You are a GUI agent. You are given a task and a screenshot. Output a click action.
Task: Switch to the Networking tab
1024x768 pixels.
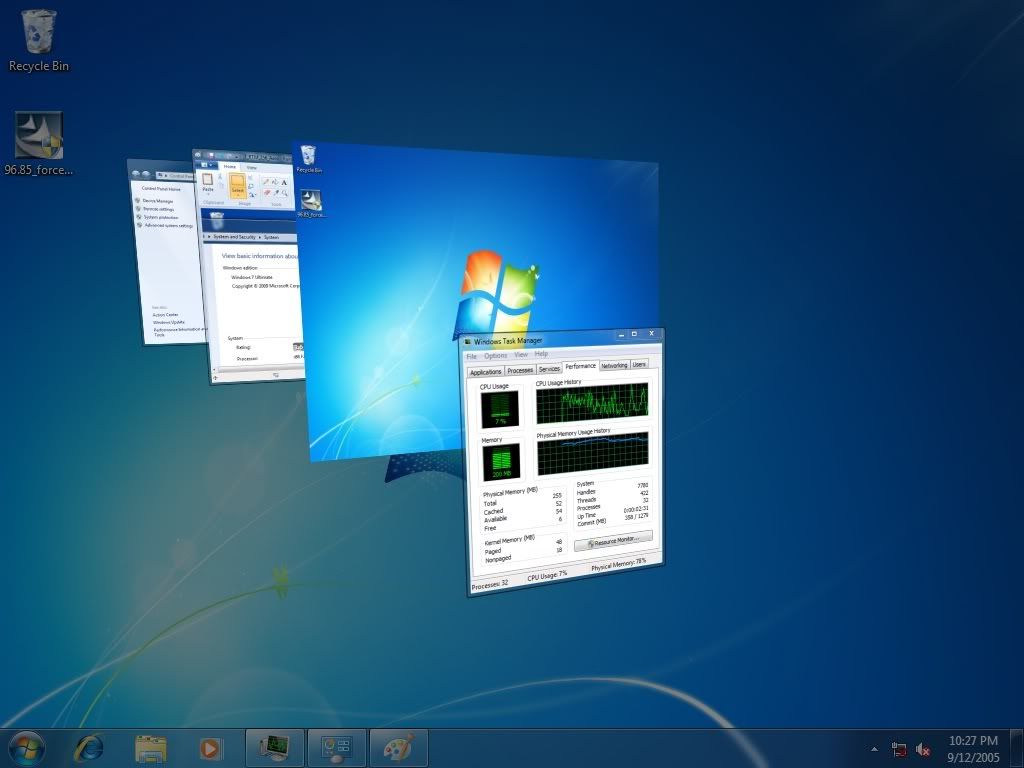pos(614,365)
